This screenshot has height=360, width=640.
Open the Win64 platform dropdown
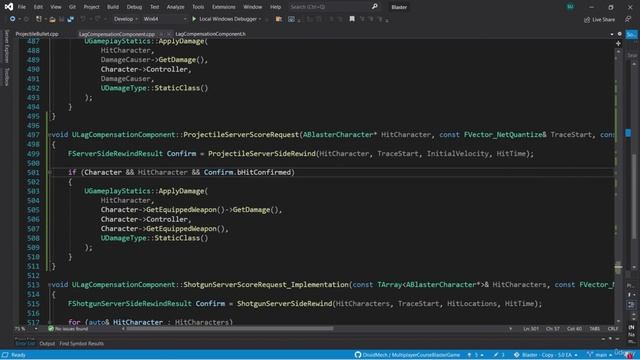pyautogui.click(x=164, y=19)
